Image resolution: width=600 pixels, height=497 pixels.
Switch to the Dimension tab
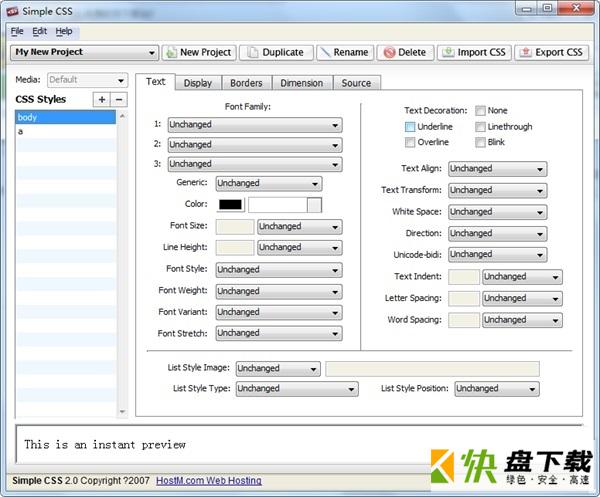click(302, 83)
